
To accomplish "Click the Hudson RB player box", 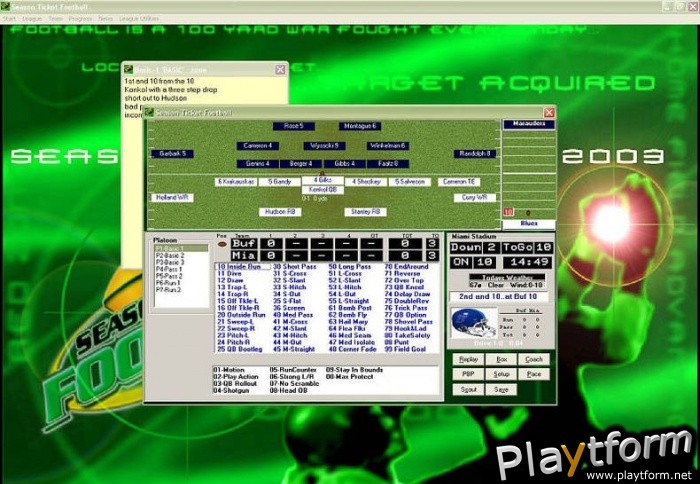I will point(280,212).
